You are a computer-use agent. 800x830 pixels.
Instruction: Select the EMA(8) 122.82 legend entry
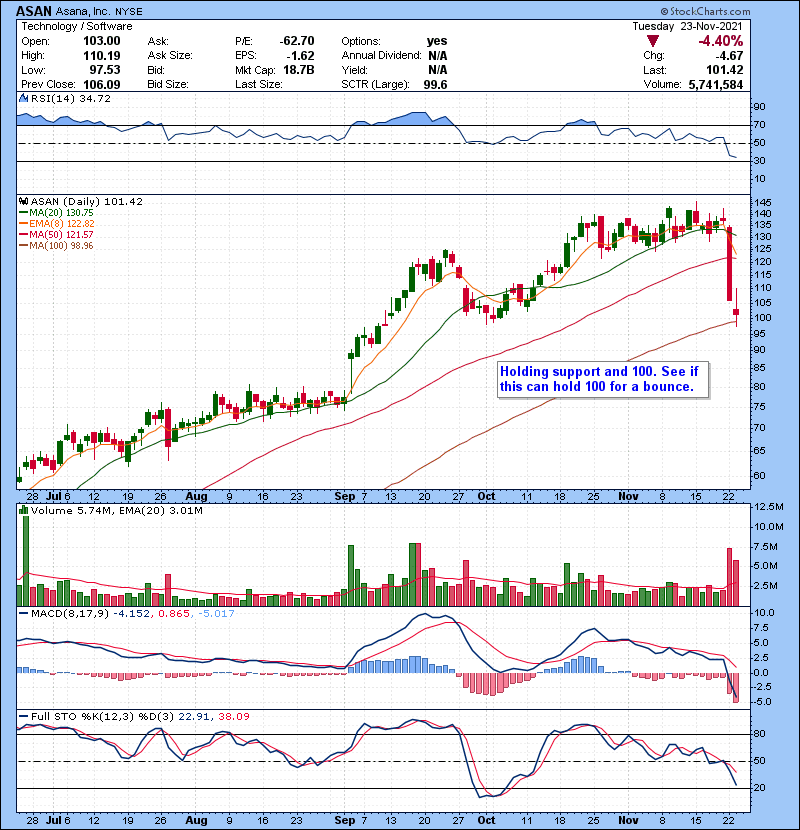coord(58,223)
